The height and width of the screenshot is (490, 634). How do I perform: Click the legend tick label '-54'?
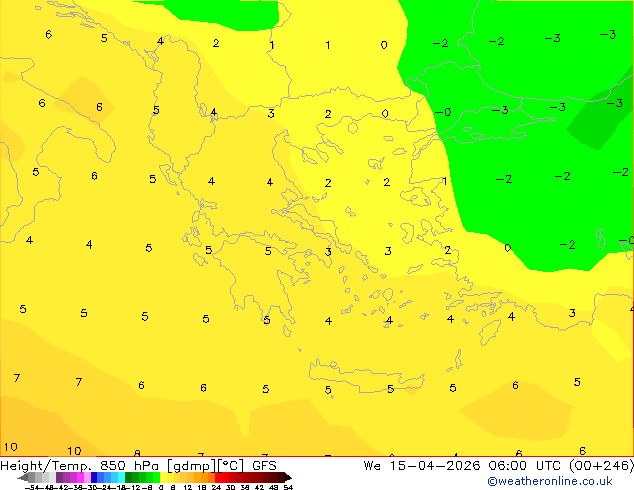pyautogui.click(x=32, y=487)
